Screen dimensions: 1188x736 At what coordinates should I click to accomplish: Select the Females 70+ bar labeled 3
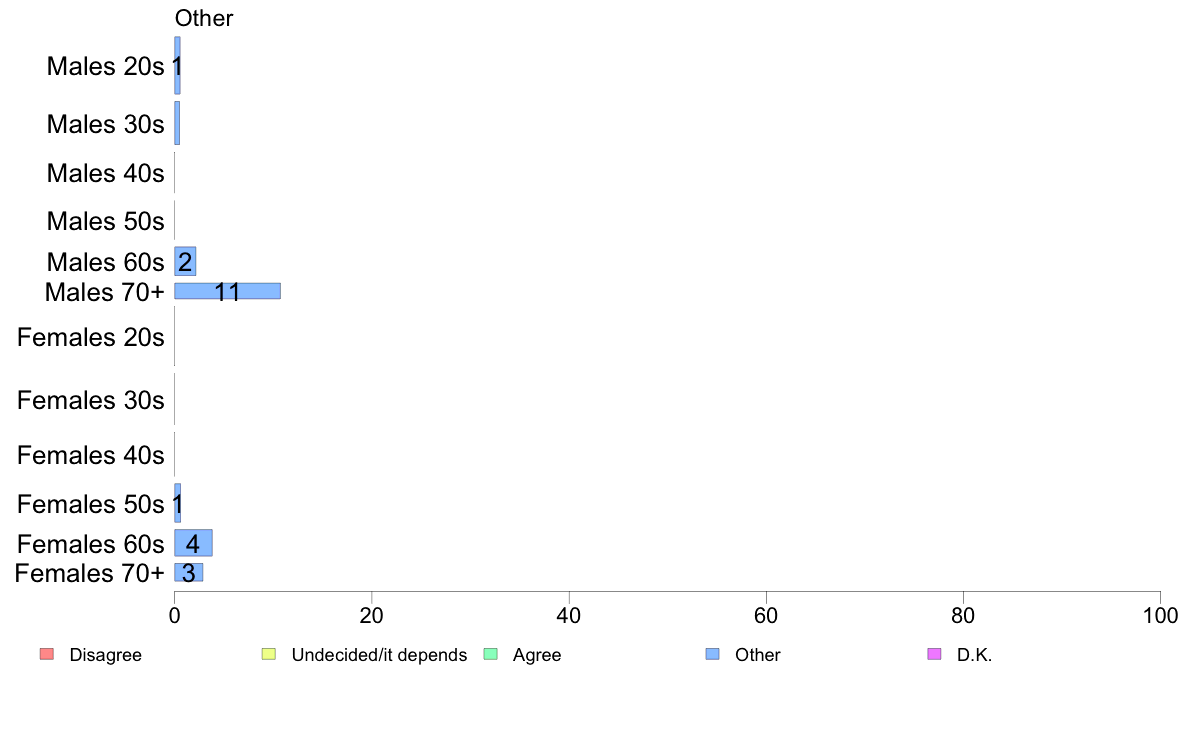(189, 572)
